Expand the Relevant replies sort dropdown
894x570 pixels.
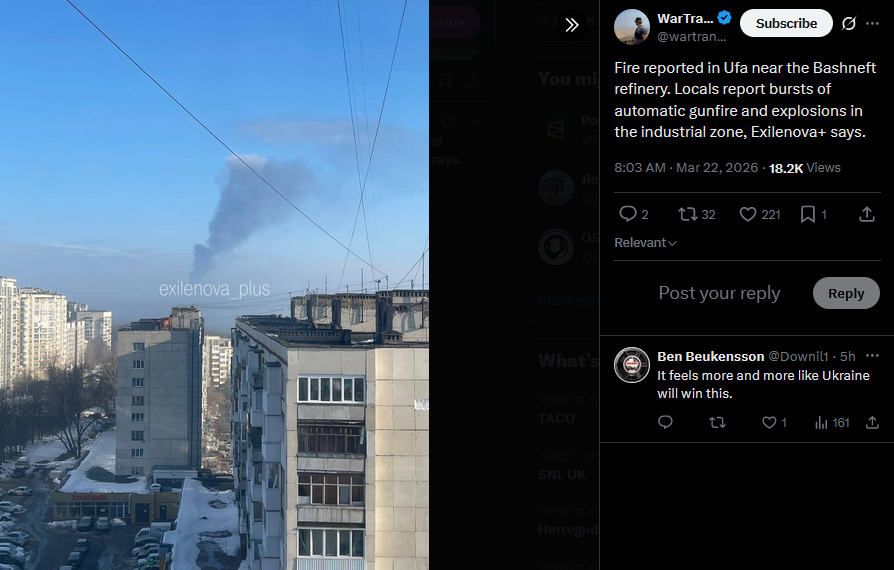click(x=645, y=243)
